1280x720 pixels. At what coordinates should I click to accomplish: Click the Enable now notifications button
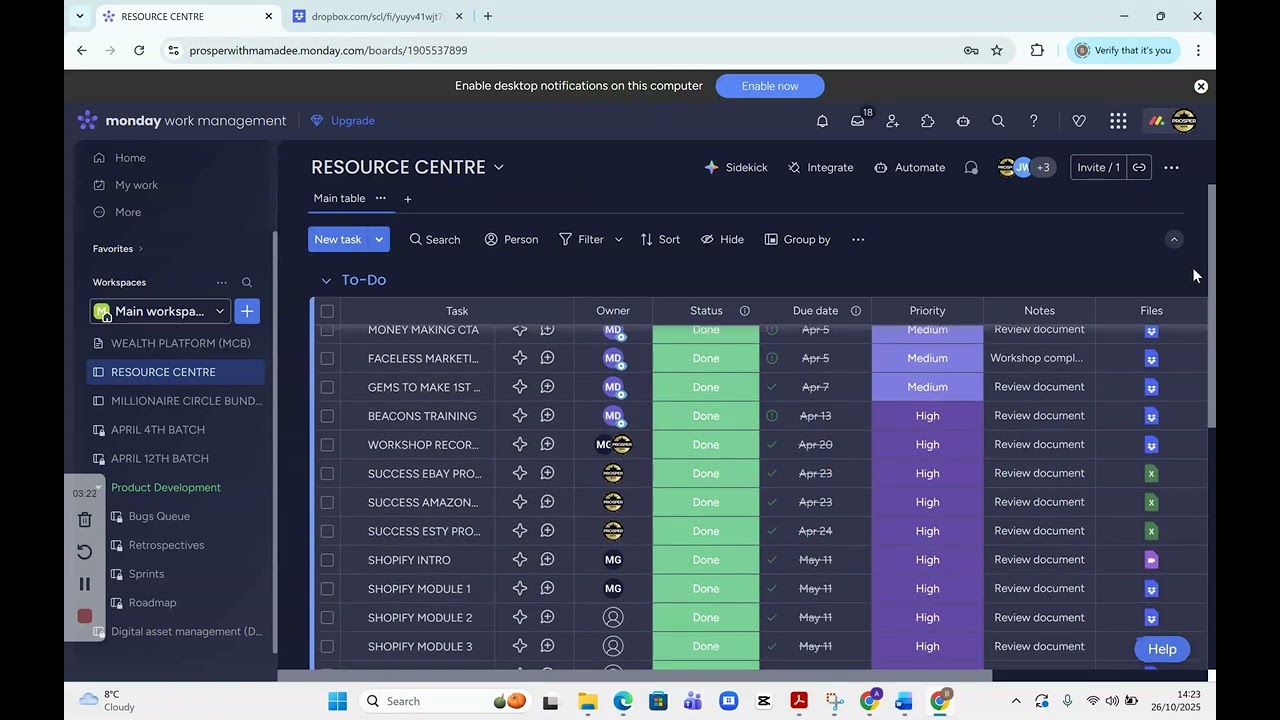[x=770, y=86]
